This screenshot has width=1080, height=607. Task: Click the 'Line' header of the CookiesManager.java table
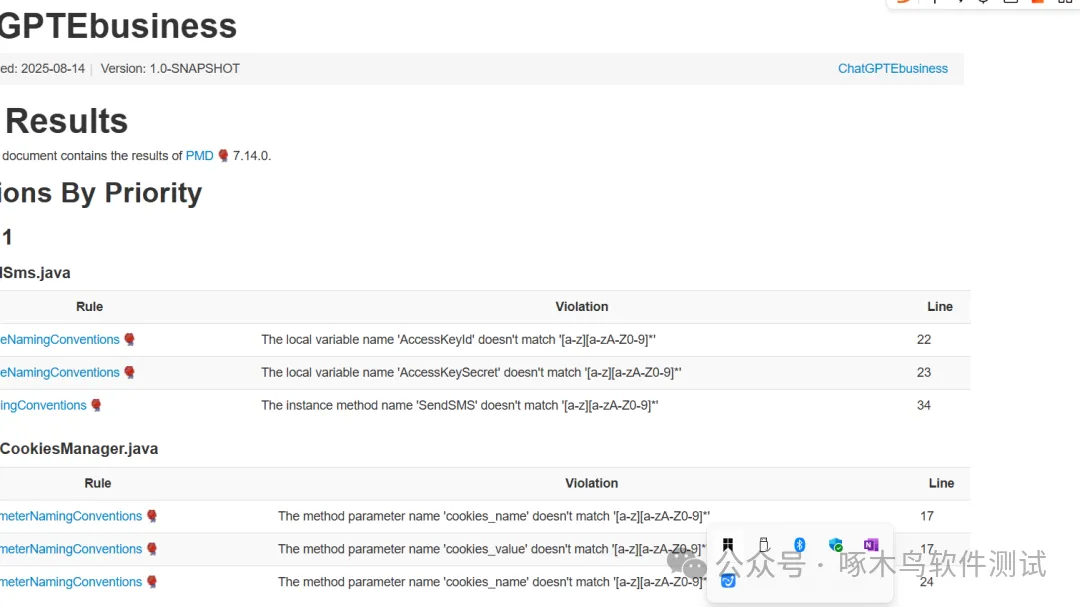click(x=942, y=484)
